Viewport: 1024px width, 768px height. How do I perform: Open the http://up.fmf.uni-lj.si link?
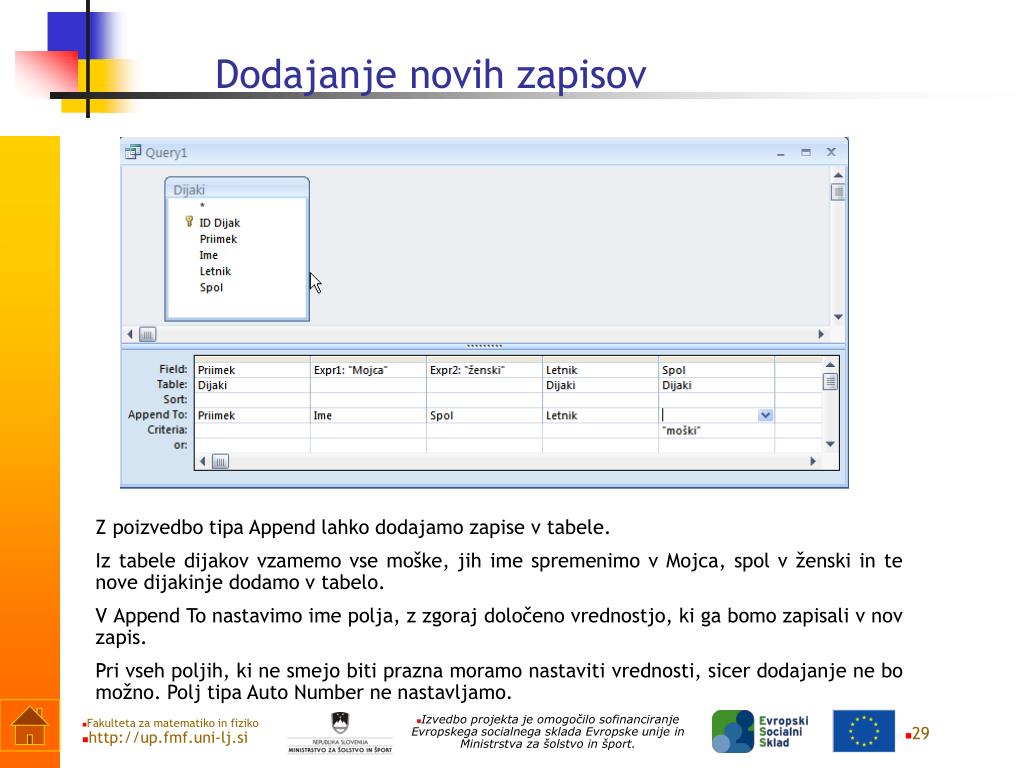168,738
